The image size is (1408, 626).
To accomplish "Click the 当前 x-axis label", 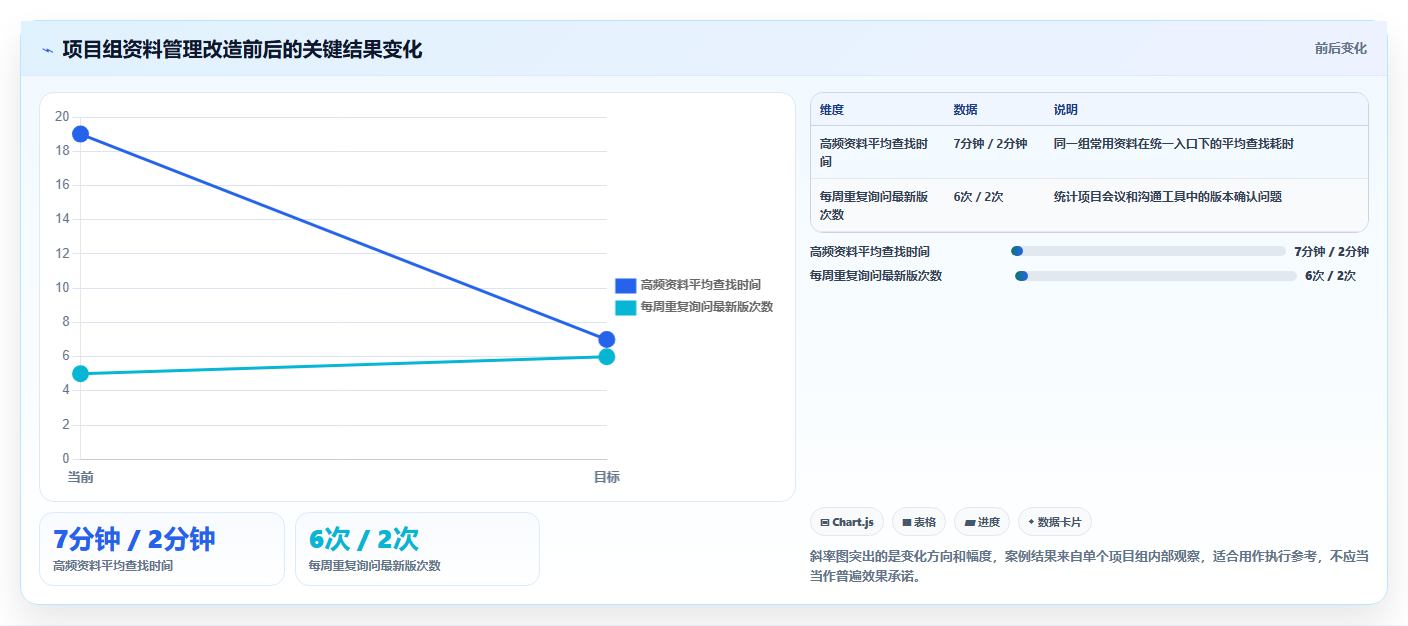I will [x=80, y=478].
